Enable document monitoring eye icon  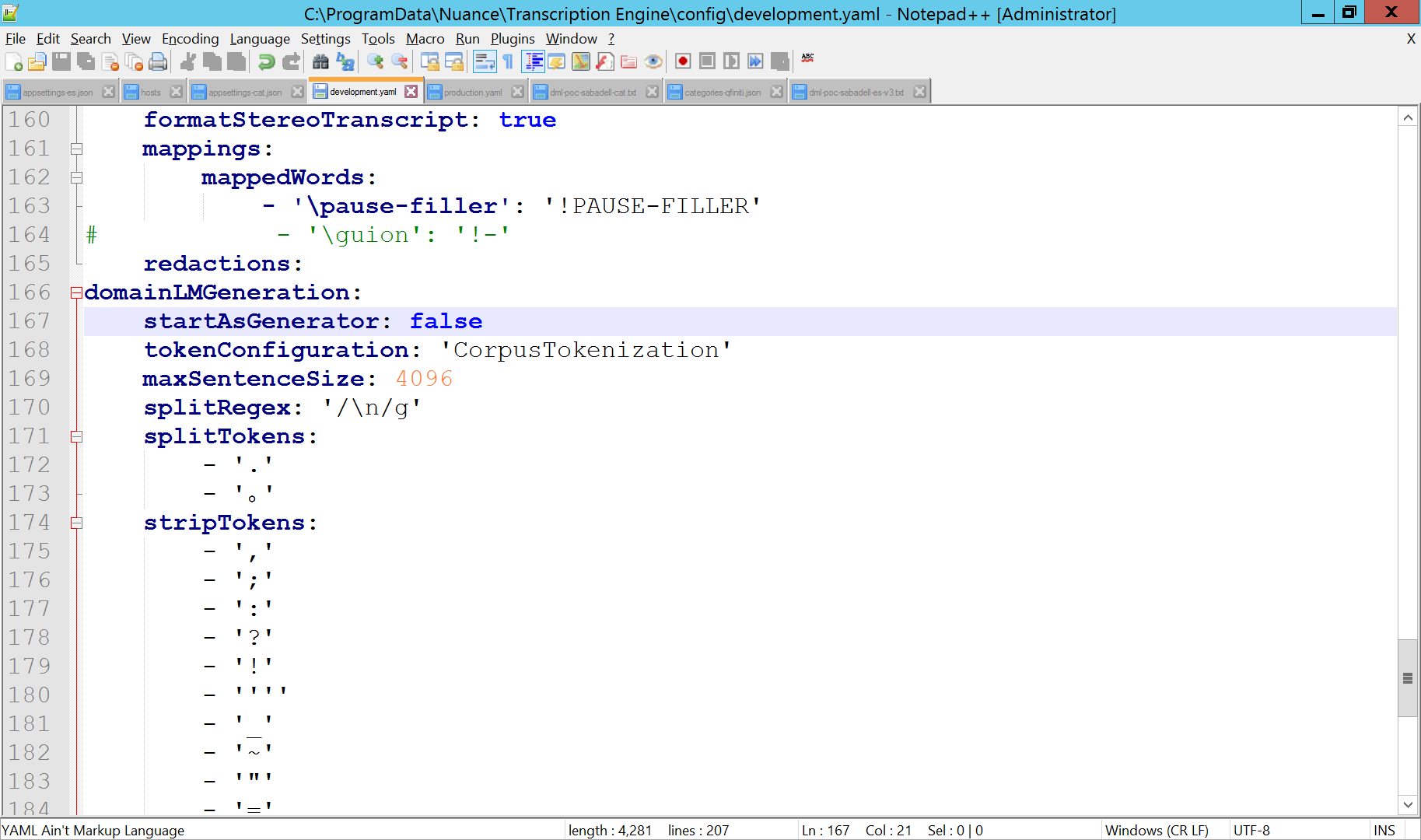click(653, 61)
